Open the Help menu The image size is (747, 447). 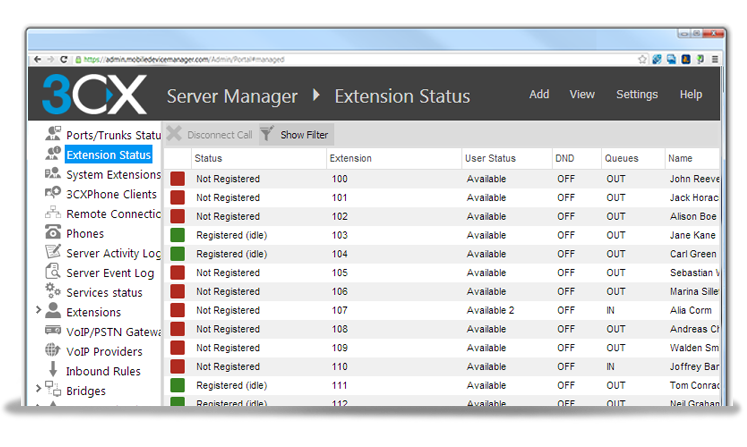tap(691, 94)
